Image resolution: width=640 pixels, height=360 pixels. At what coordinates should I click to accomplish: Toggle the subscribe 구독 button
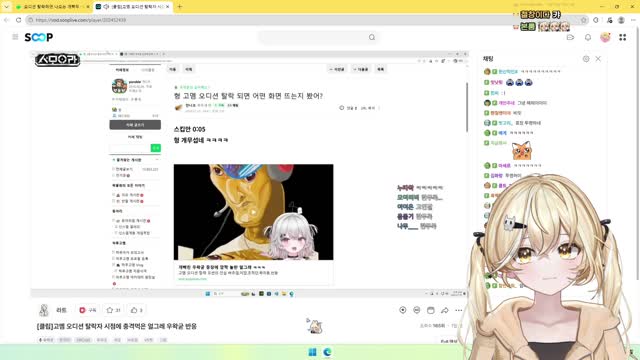coord(87,310)
